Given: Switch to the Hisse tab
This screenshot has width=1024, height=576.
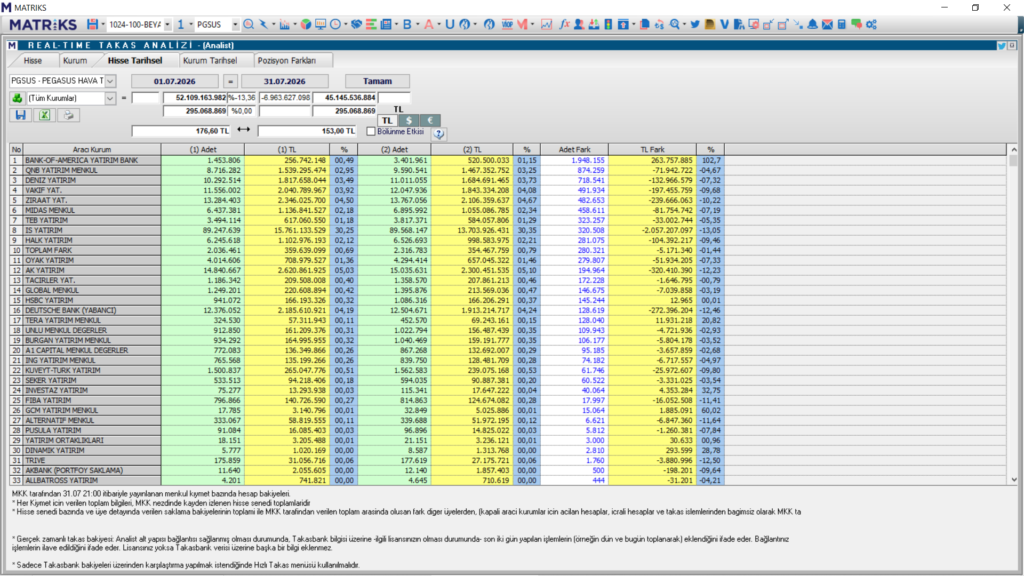Looking at the screenshot, I should pyautogui.click(x=33, y=60).
